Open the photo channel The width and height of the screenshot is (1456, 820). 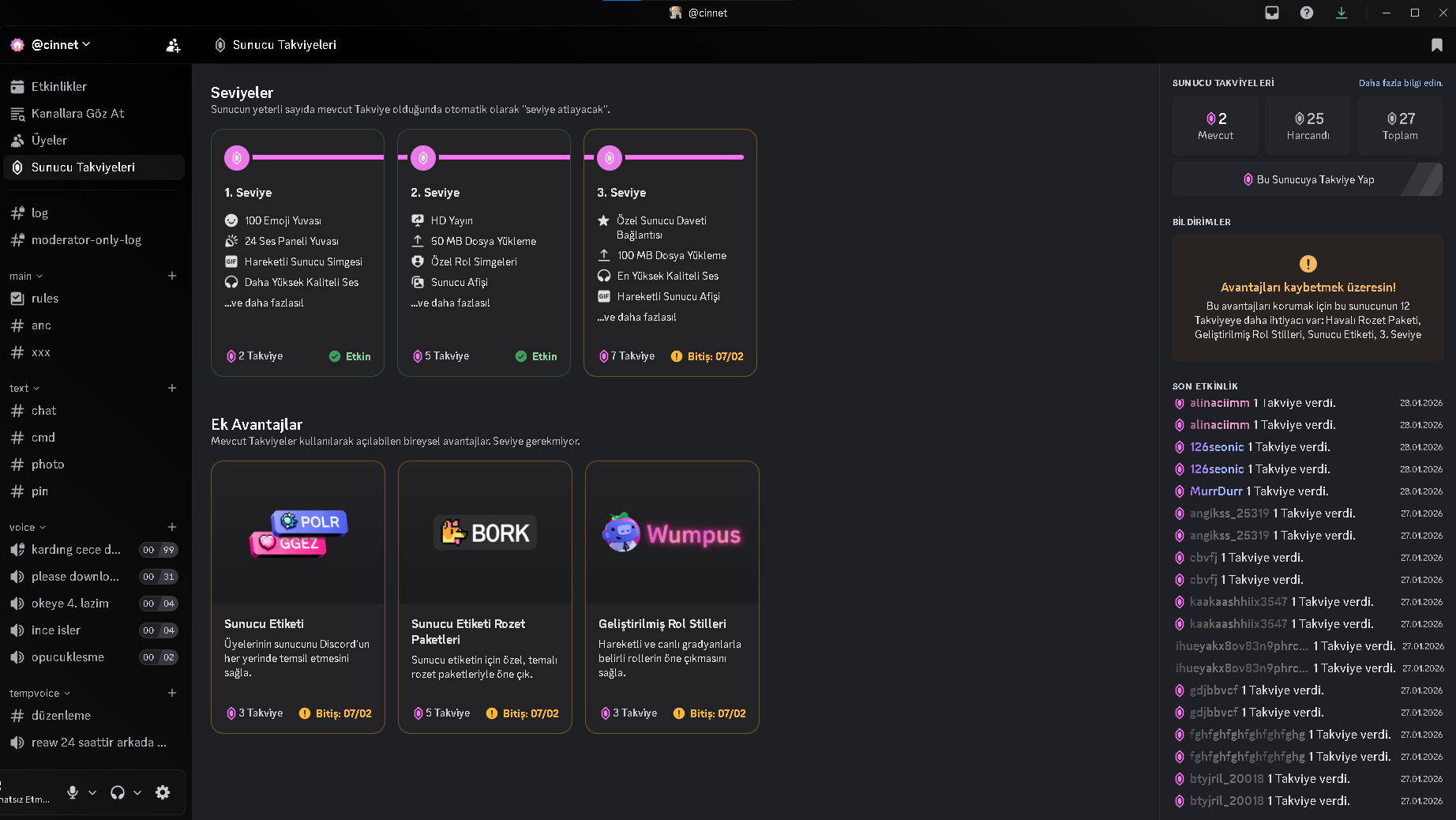(94, 465)
